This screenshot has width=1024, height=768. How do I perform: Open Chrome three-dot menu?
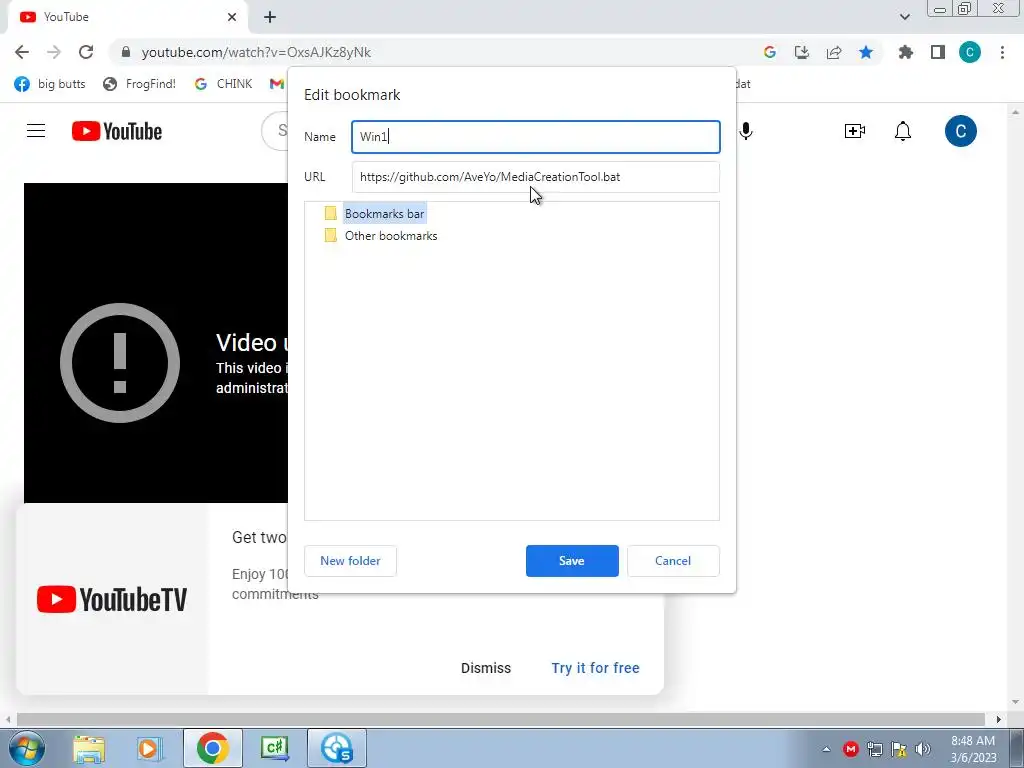pos(1002,52)
